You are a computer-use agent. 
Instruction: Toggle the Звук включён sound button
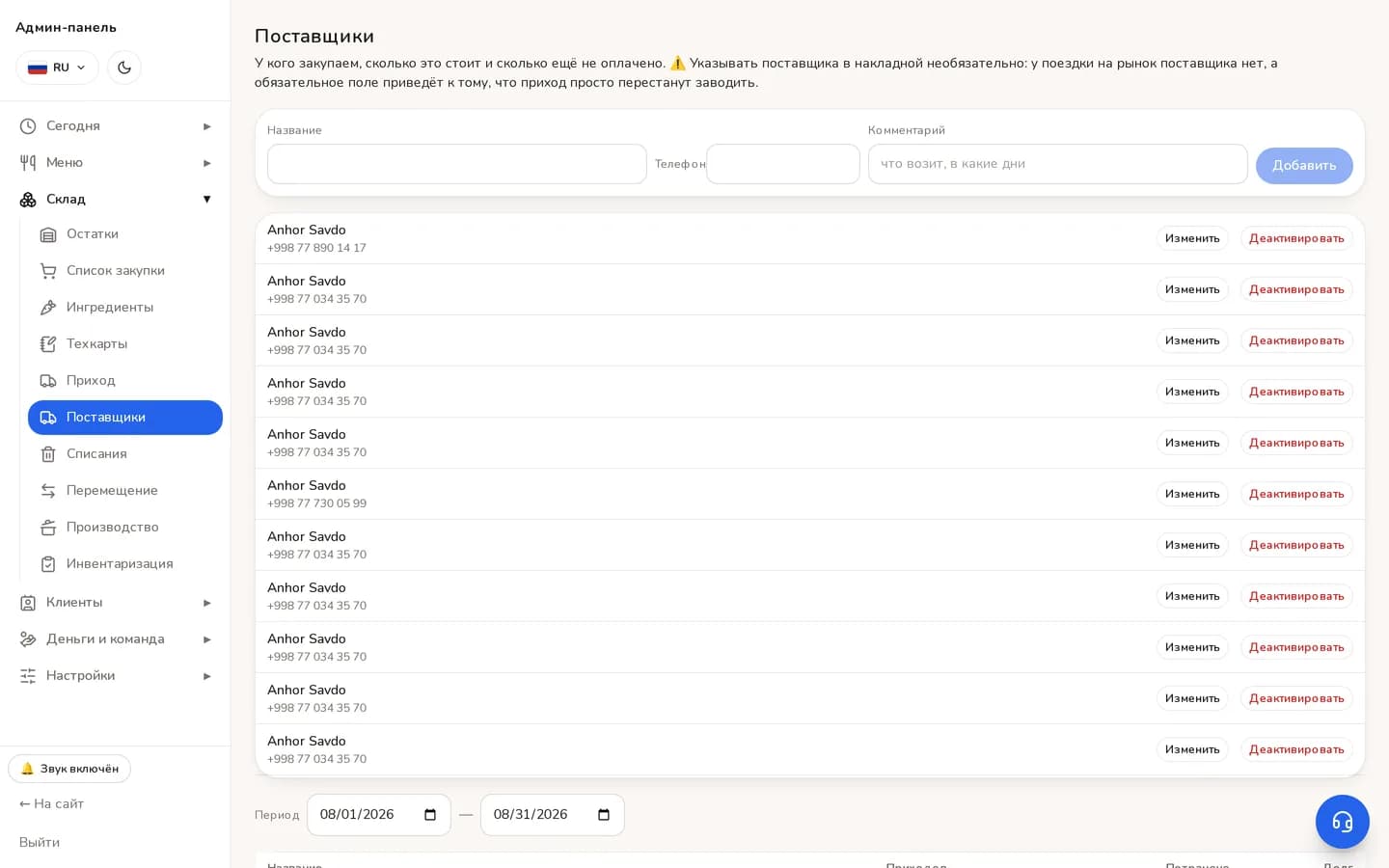(x=69, y=769)
